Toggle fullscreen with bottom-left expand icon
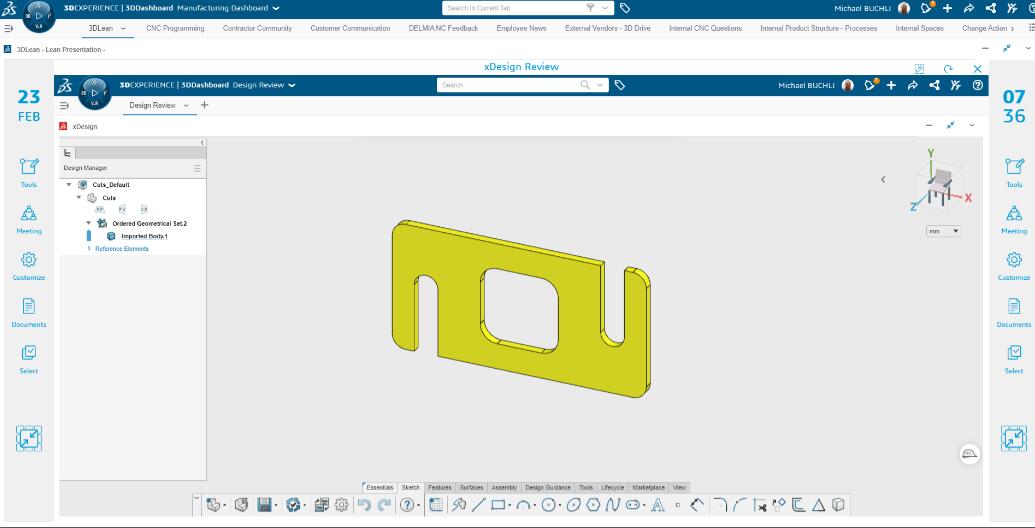This screenshot has height=528, width=1035. tap(29, 438)
